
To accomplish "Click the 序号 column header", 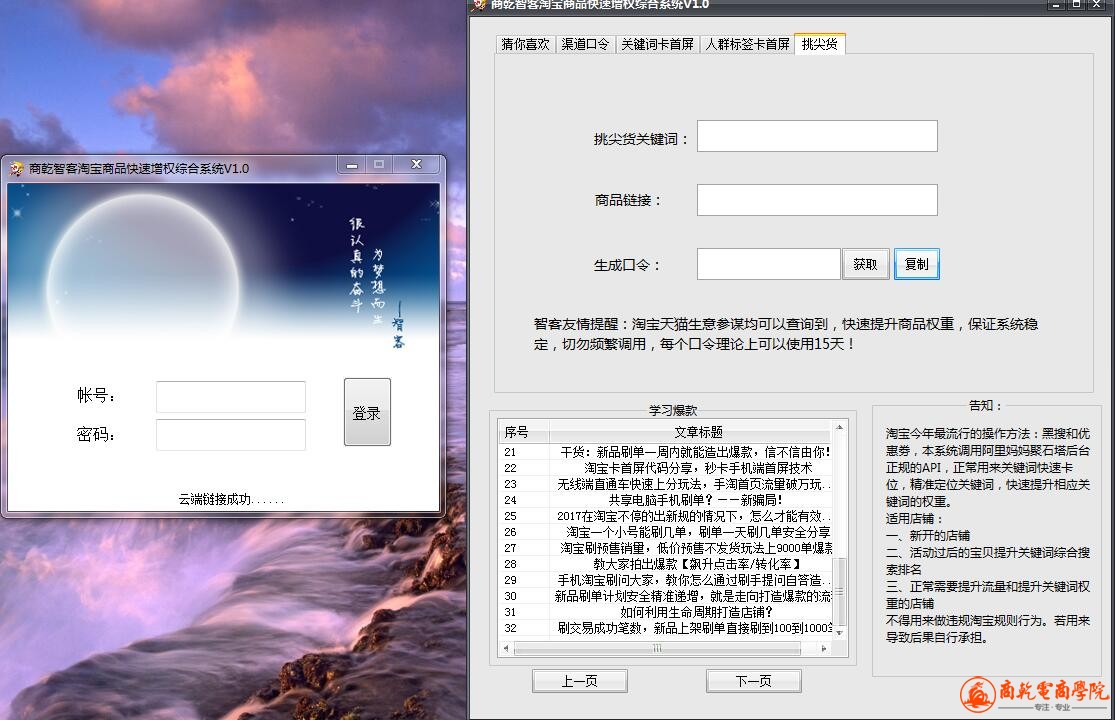I will [523, 431].
